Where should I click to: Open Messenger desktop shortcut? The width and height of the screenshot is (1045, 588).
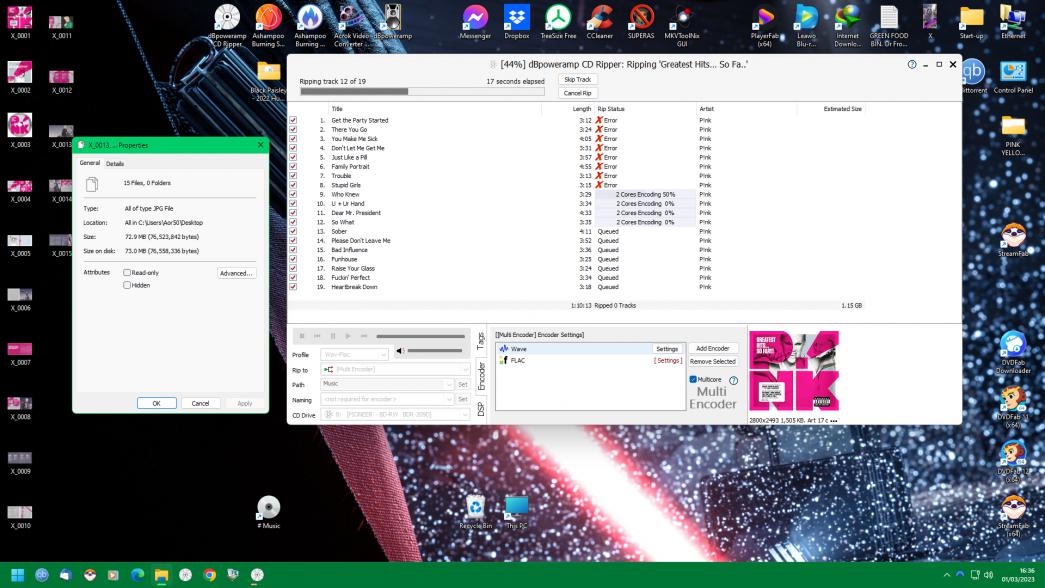pyautogui.click(x=475, y=19)
